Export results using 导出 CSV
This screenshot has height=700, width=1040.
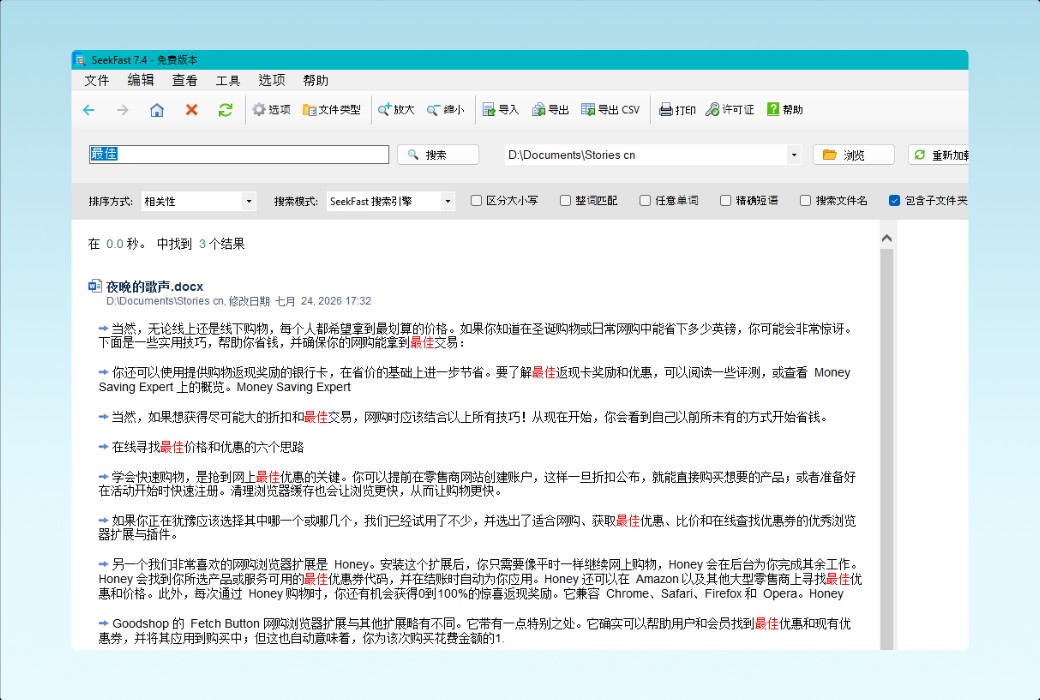click(x=610, y=110)
